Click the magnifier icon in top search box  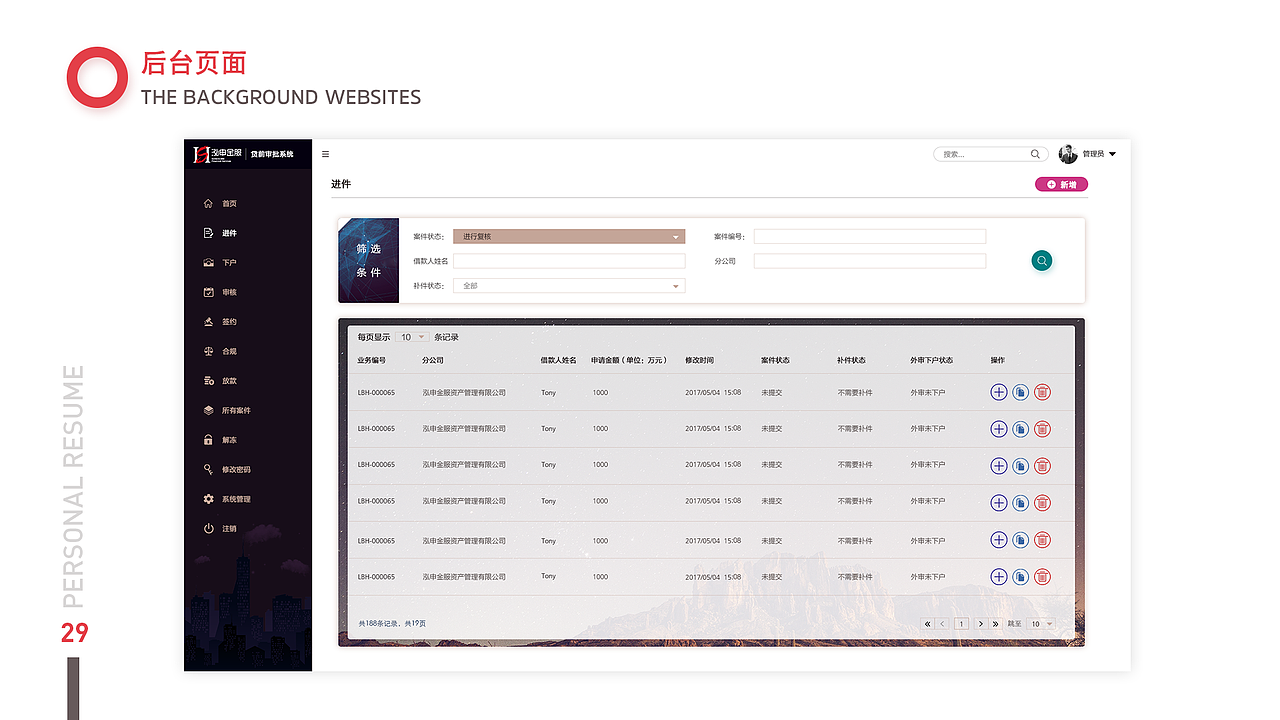pyautogui.click(x=1035, y=154)
